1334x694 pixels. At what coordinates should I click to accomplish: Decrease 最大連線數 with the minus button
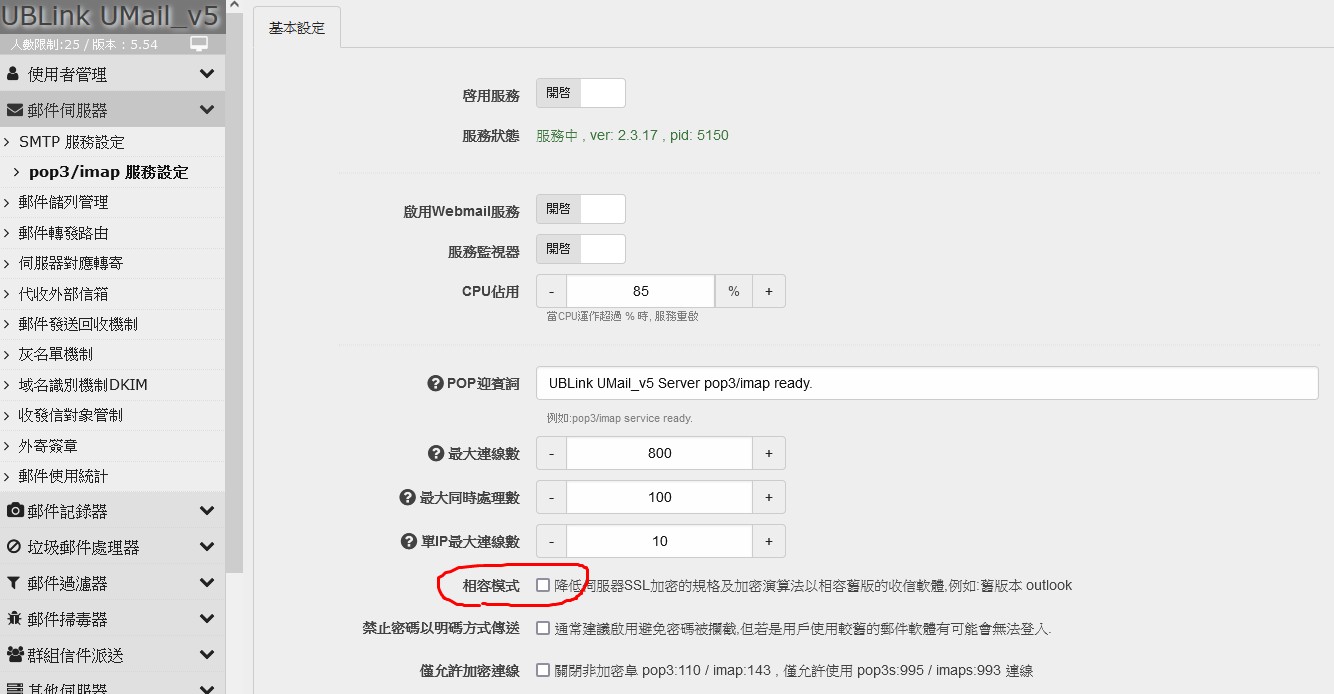[551, 453]
